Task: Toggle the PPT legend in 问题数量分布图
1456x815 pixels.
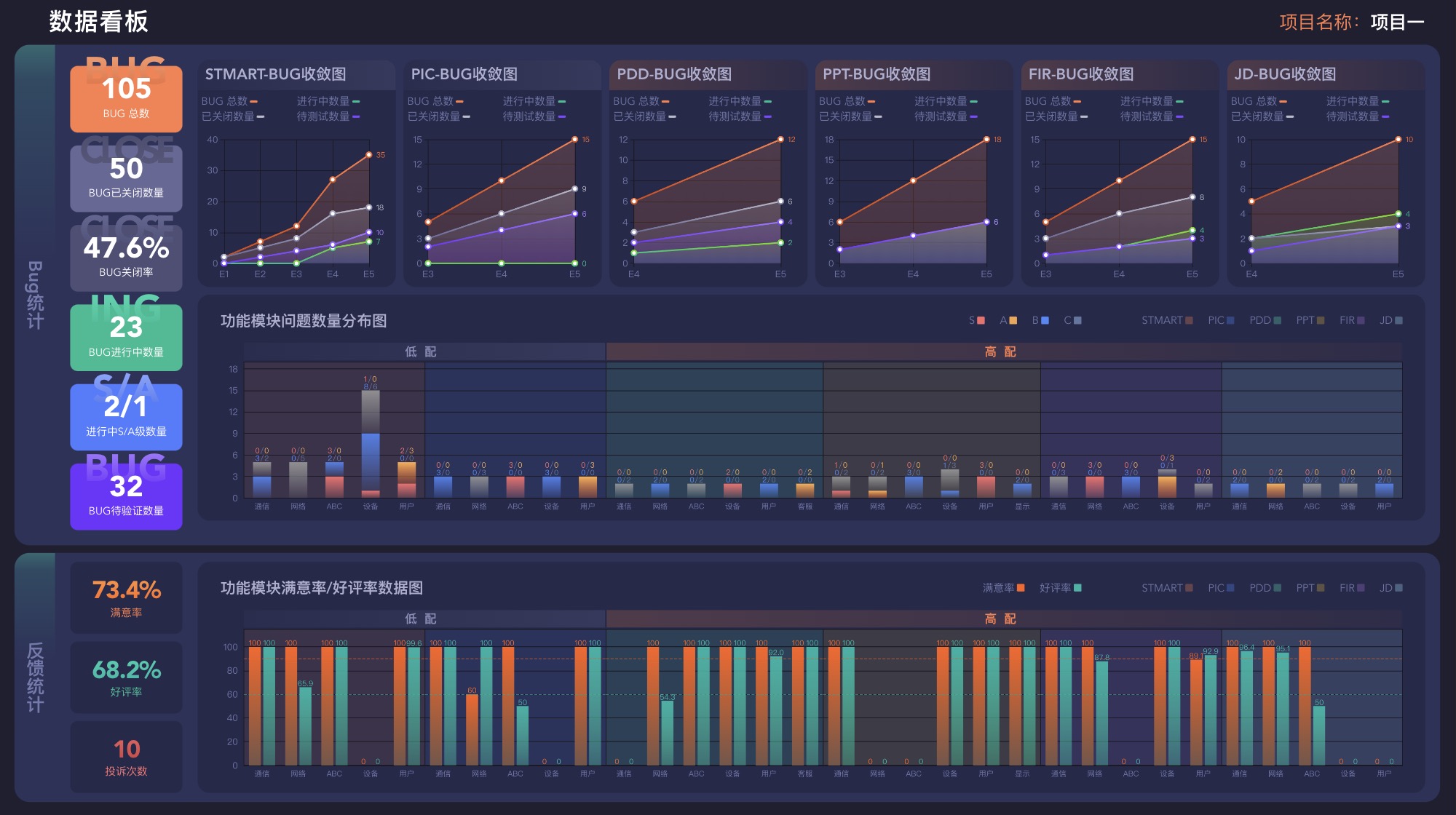Action: coord(1310,320)
